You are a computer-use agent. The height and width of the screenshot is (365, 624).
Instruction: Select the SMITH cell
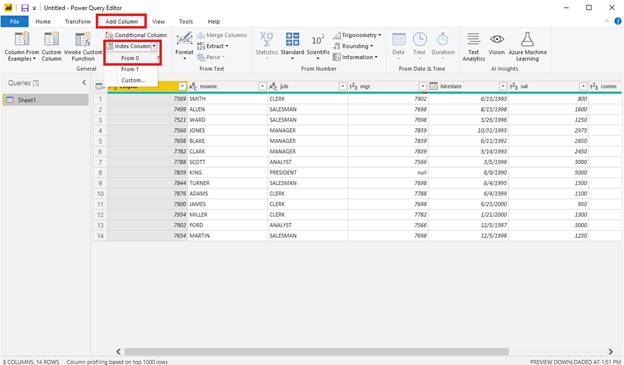[x=228, y=98]
